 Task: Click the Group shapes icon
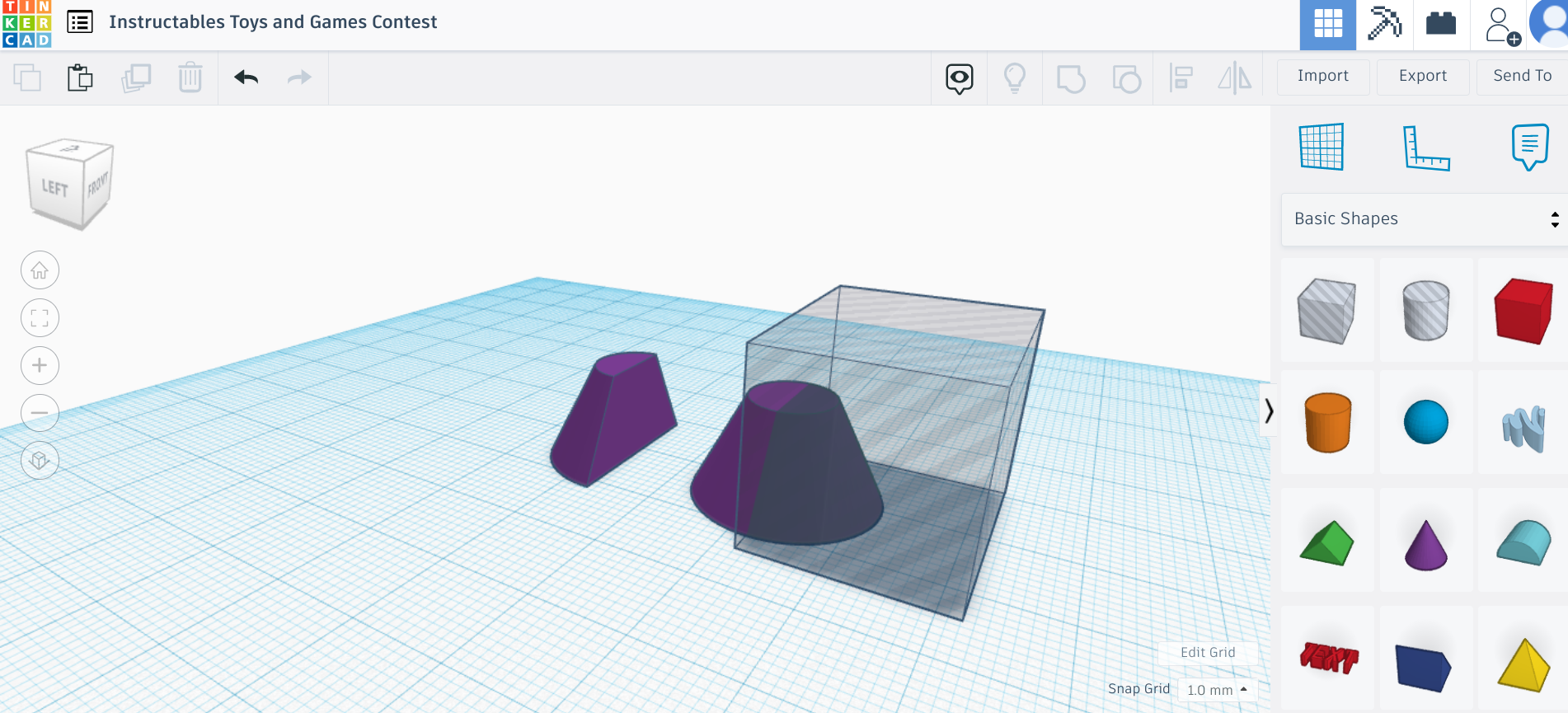click(1071, 79)
